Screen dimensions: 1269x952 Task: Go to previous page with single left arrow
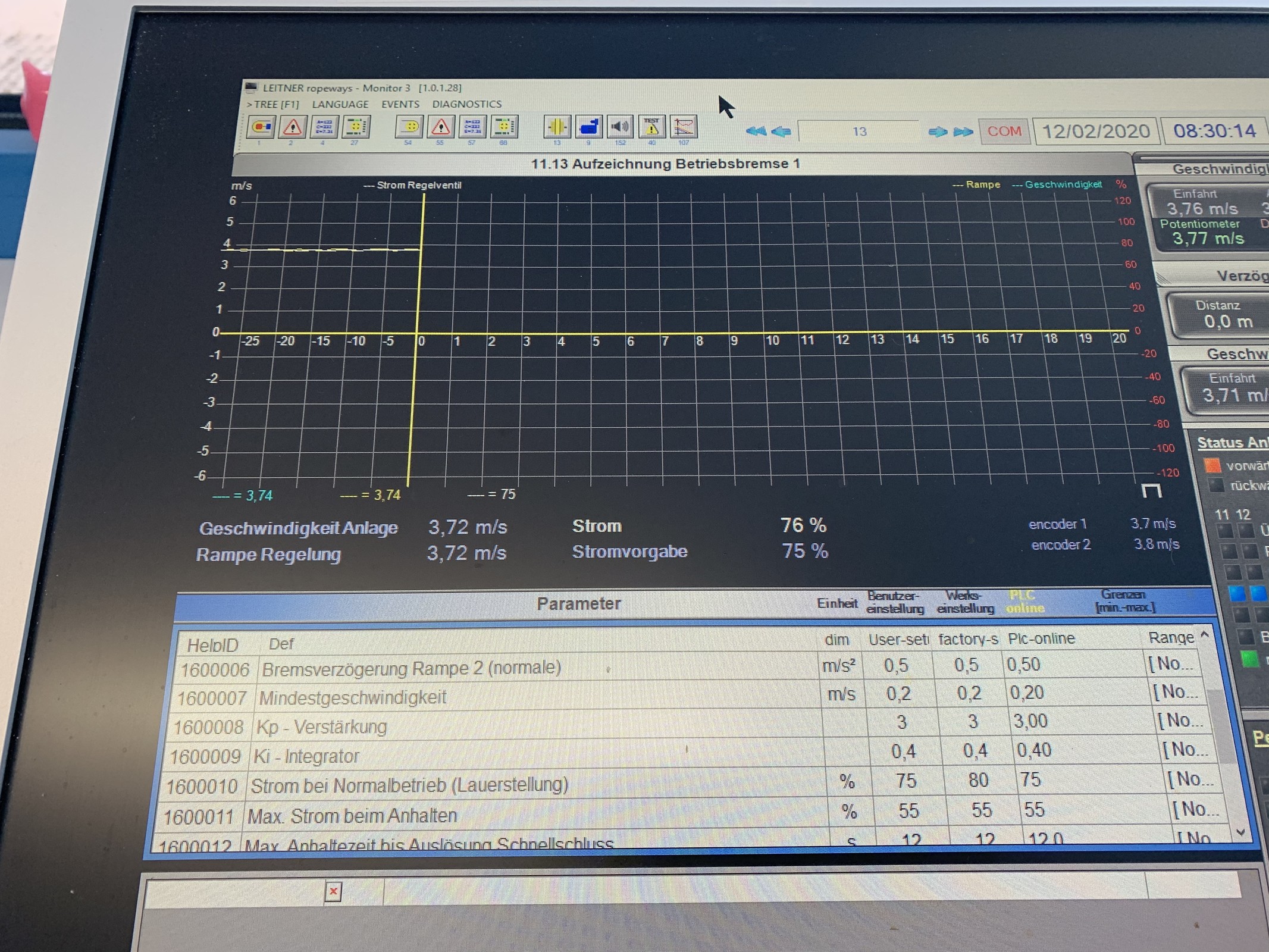781,131
